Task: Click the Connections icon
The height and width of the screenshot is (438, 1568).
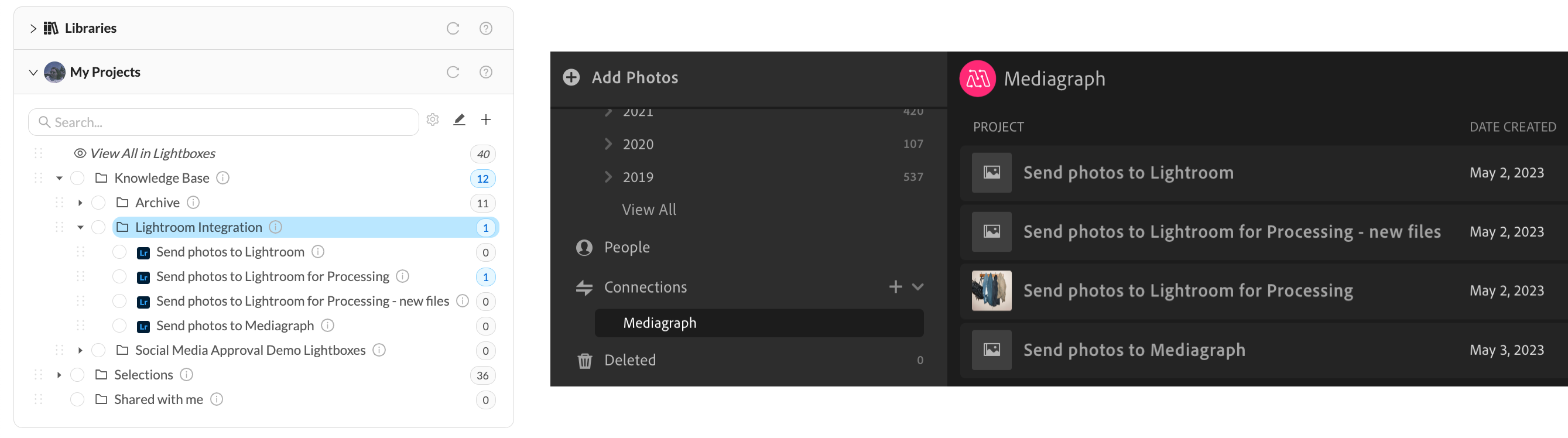Action: point(584,287)
